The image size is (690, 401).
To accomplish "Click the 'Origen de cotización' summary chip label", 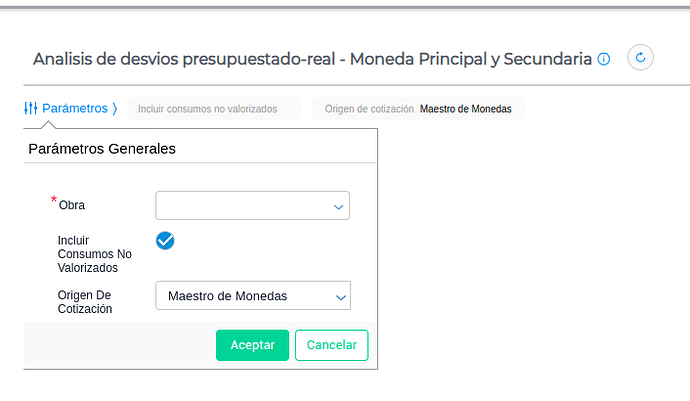I will click(367, 109).
